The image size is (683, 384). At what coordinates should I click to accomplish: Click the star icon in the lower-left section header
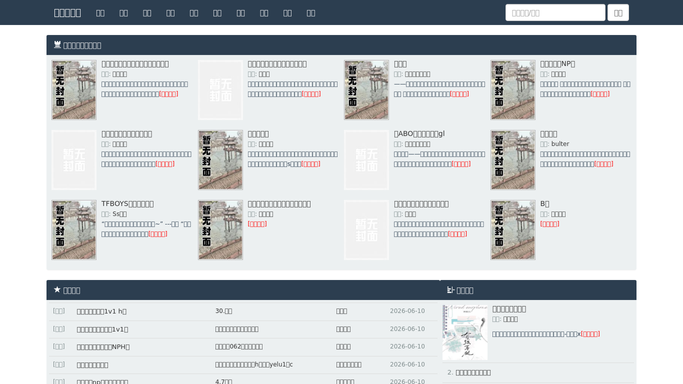click(x=57, y=290)
